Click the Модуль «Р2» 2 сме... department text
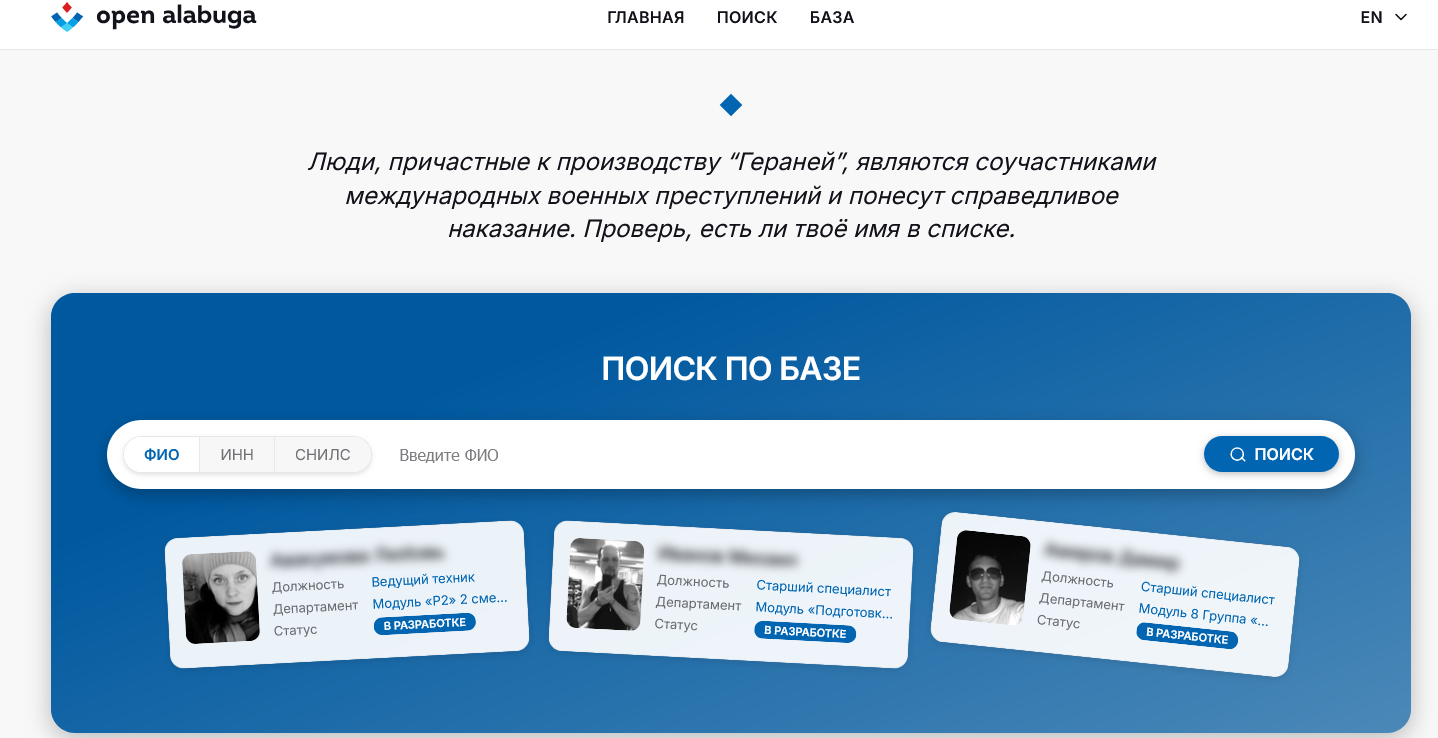1438x738 pixels. point(440,601)
